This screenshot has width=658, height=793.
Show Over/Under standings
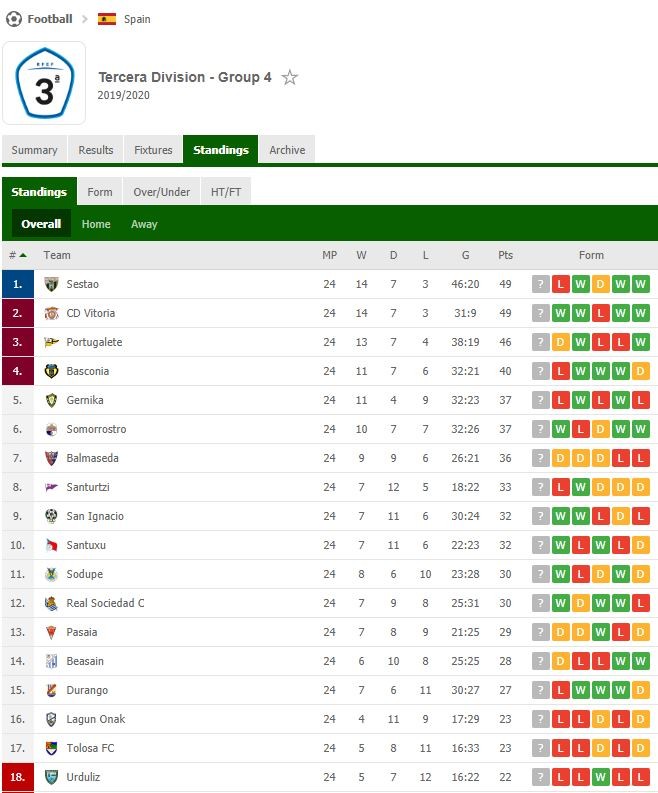click(161, 192)
